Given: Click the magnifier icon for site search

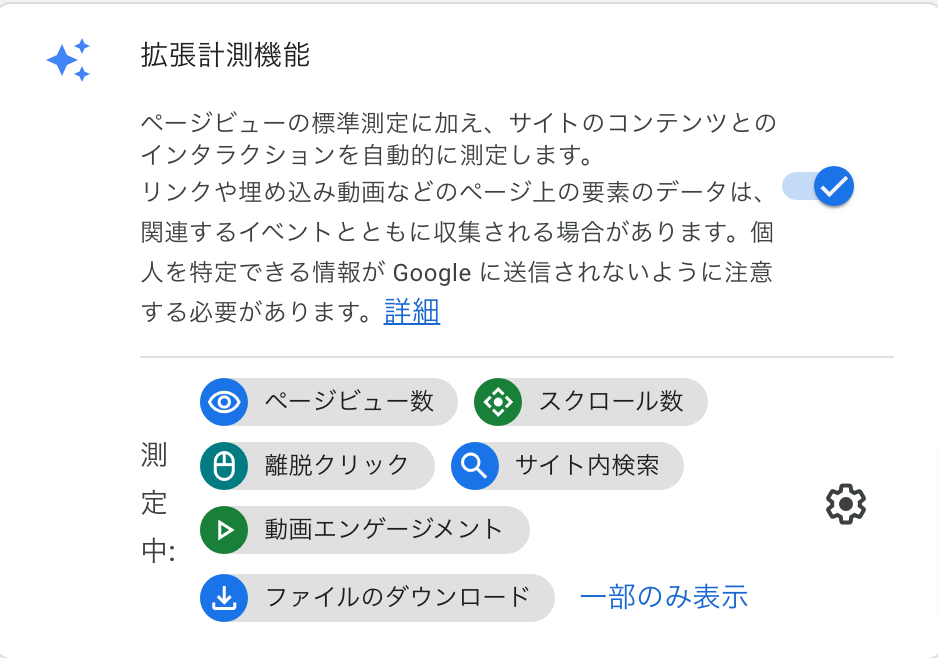Looking at the screenshot, I should 474,466.
